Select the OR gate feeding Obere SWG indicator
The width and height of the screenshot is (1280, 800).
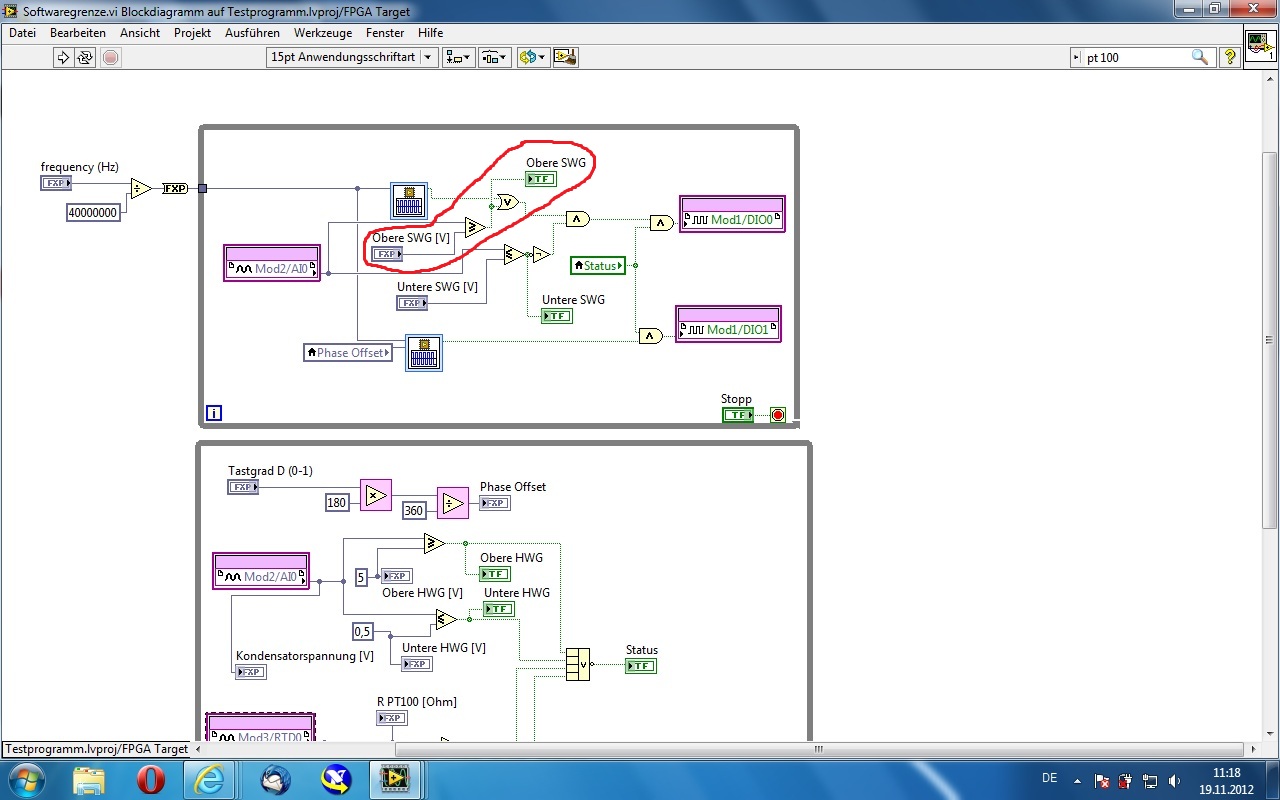tap(508, 203)
